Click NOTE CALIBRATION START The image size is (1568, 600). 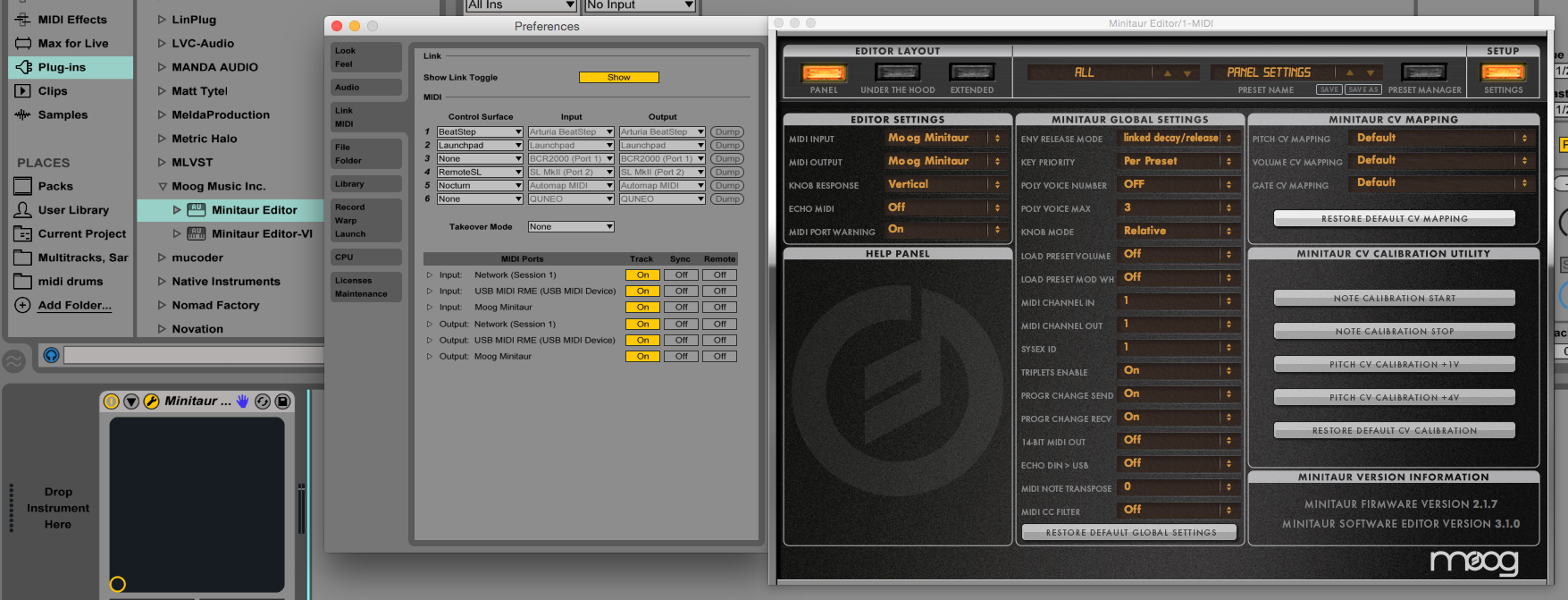(1395, 298)
